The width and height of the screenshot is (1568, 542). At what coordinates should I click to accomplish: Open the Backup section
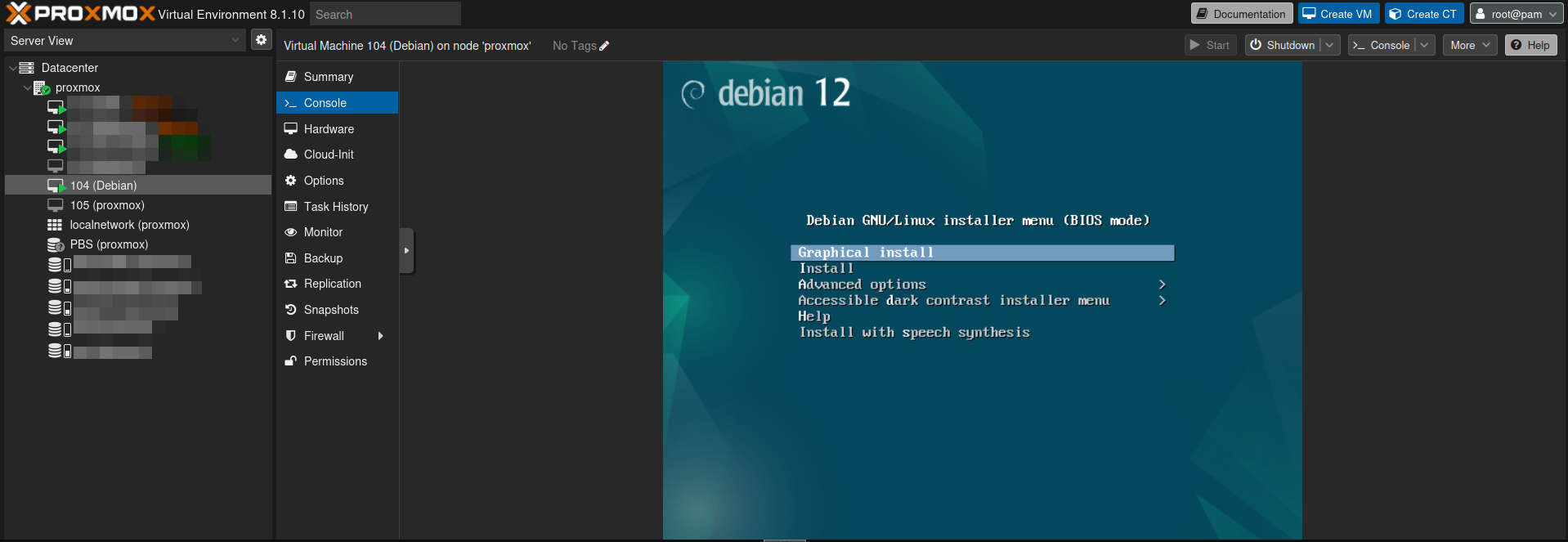click(323, 258)
